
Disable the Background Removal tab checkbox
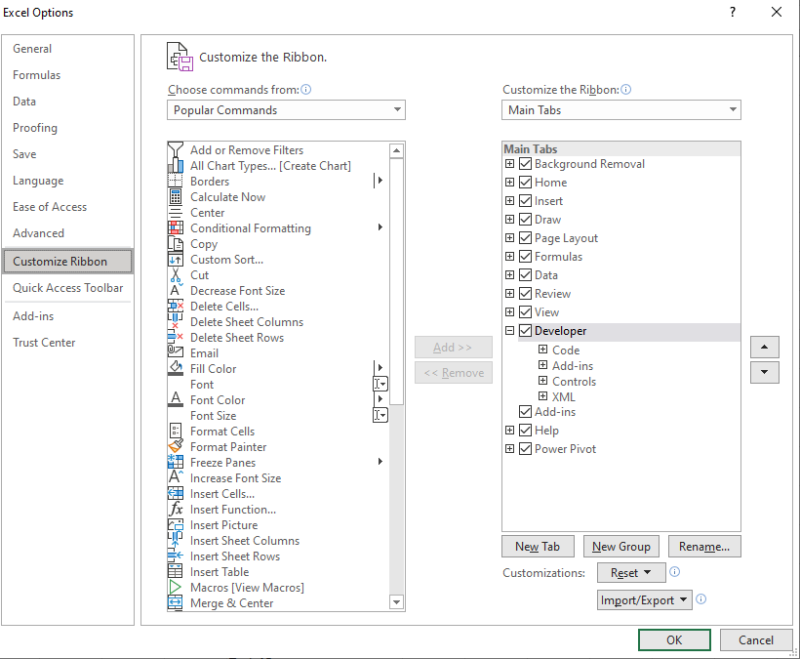525,163
